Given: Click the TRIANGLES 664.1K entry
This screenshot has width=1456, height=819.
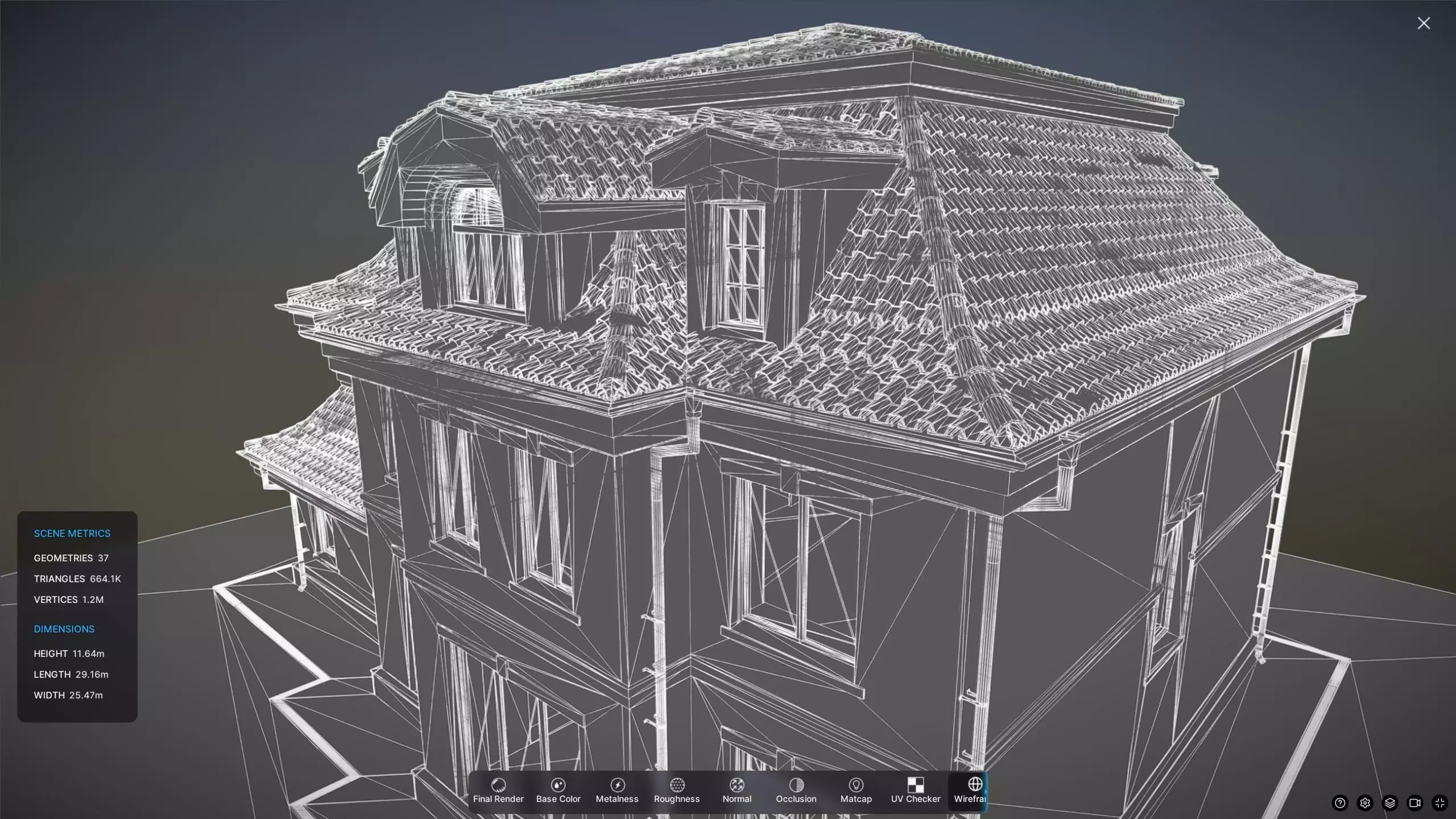Looking at the screenshot, I should click(x=77, y=579).
